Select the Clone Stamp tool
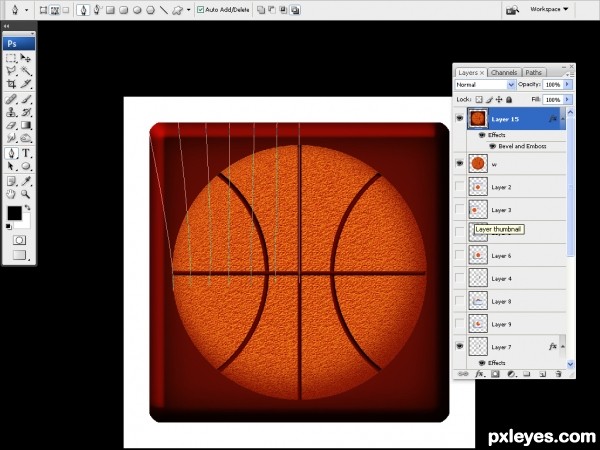The height and width of the screenshot is (450, 600). coord(11,112)
